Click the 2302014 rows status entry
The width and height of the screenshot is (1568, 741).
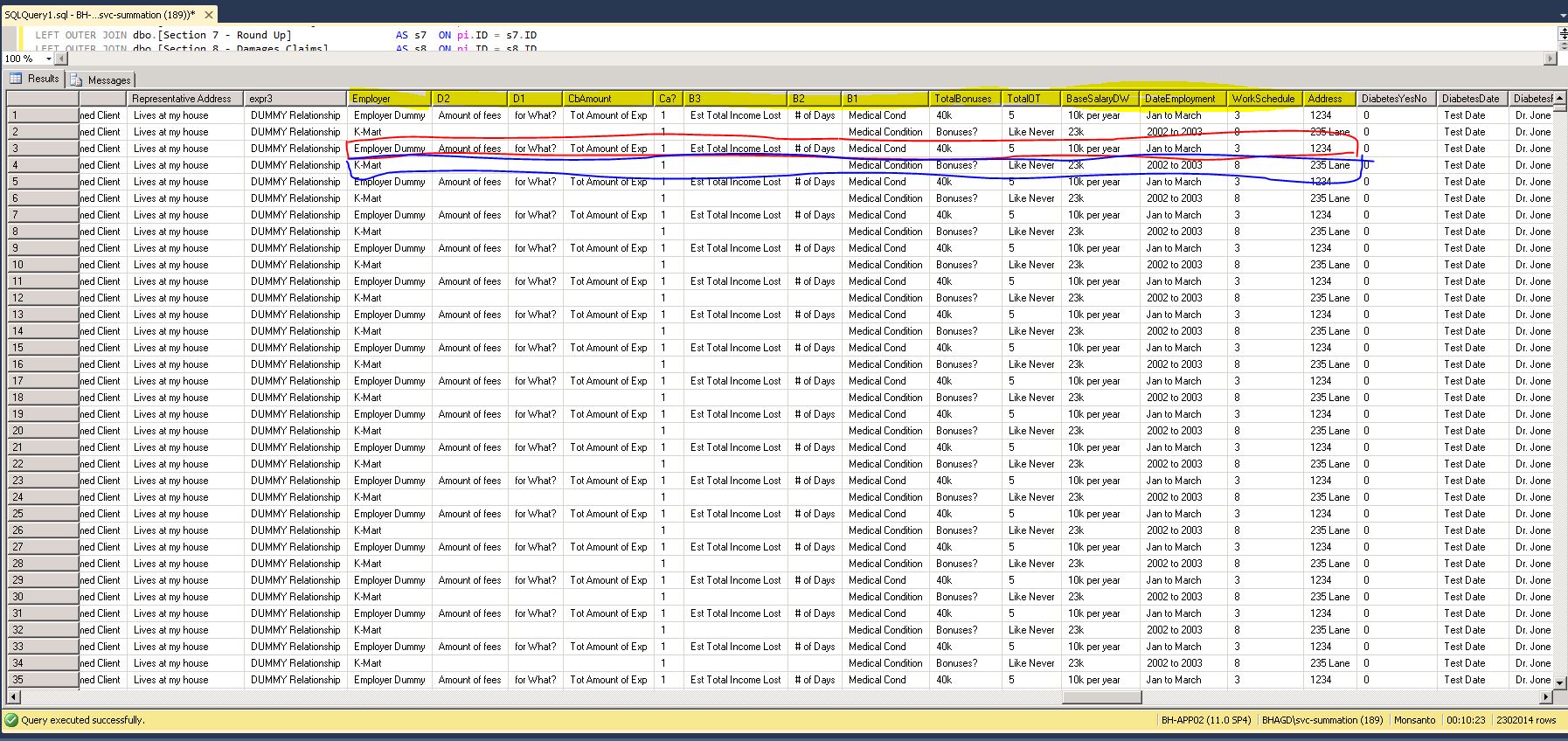pyautogui.click(x=1526, y=720)
